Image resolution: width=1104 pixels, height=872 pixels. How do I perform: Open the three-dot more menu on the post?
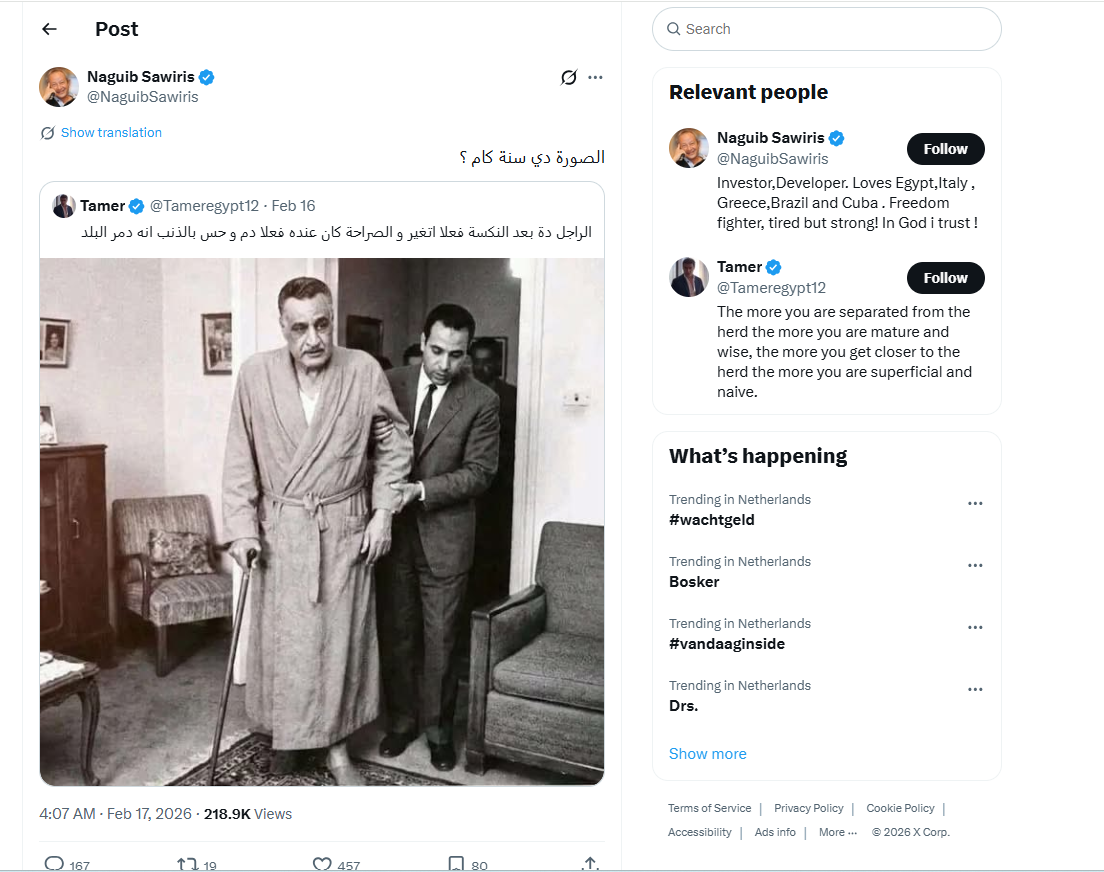pyautogui.click(x=596, y=77)
